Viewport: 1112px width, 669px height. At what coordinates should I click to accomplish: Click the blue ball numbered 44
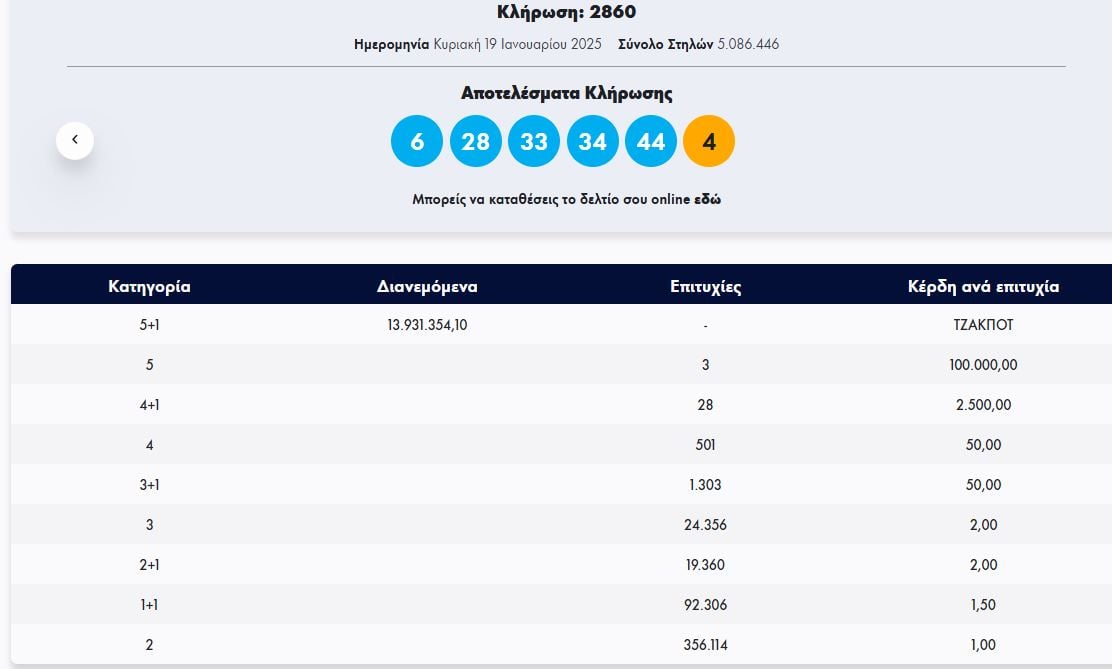point(651,142)
